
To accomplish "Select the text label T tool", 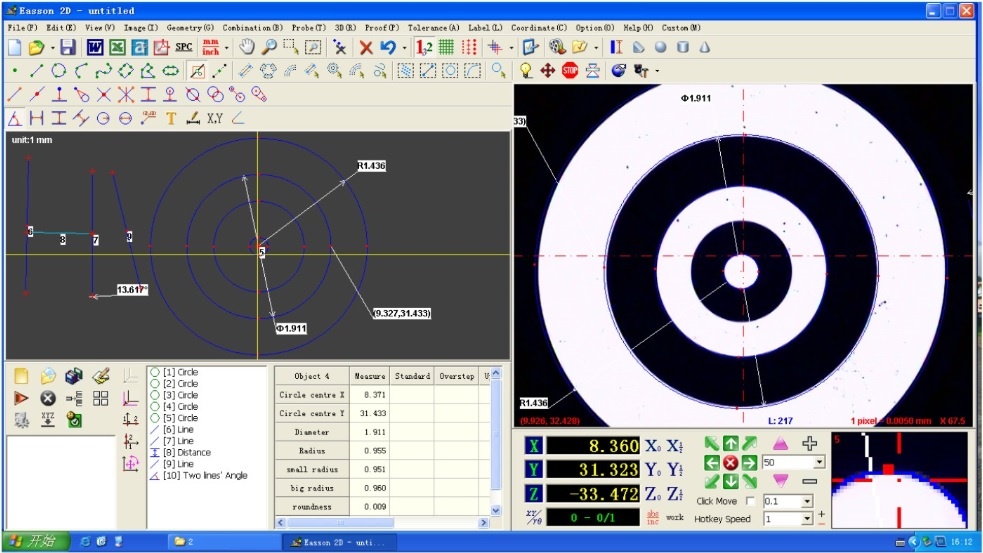I will [x=171, y=118].
